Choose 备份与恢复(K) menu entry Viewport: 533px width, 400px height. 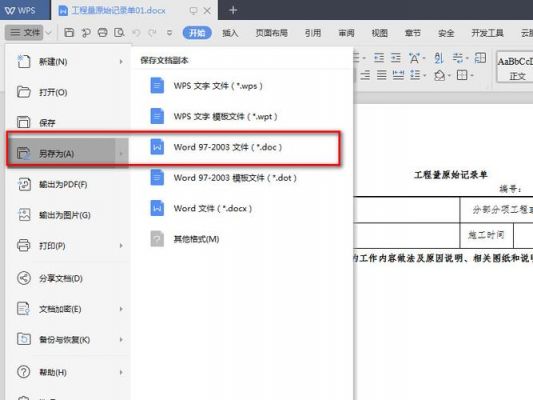(x=68, y=340)
